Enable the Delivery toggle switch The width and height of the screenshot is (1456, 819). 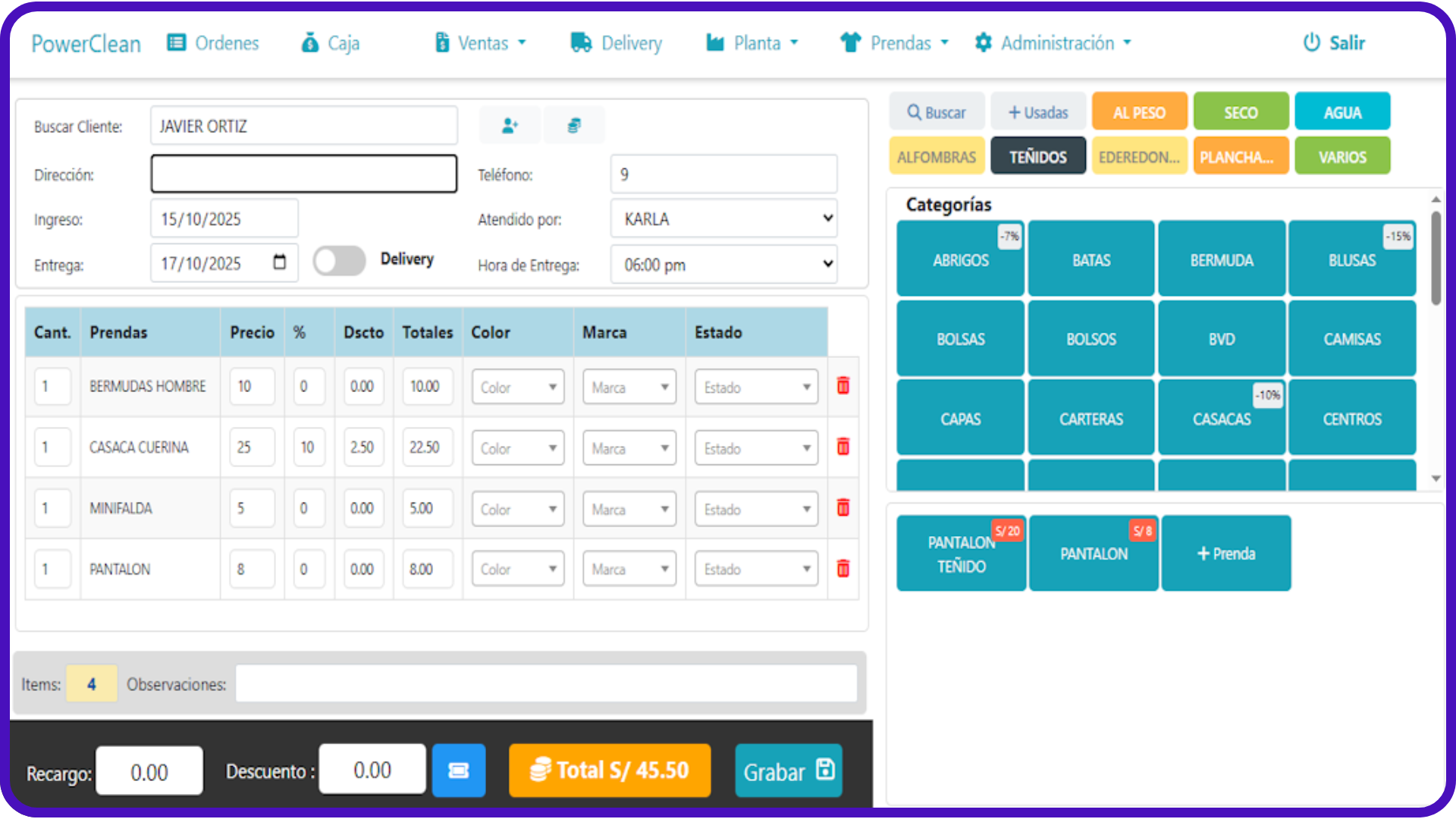(x=338, y=260)
